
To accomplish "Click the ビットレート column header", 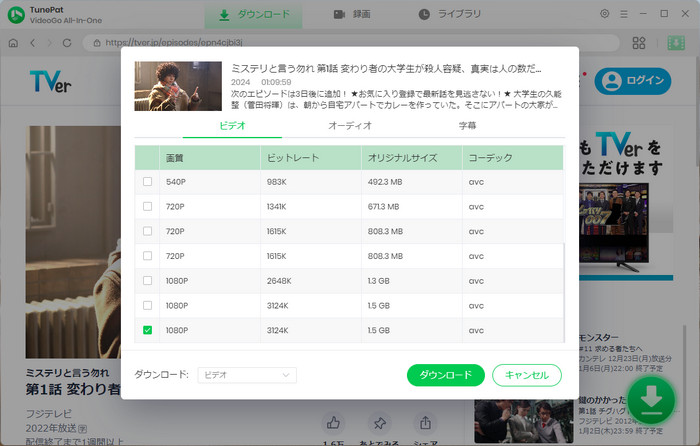I will pos(311,158).
